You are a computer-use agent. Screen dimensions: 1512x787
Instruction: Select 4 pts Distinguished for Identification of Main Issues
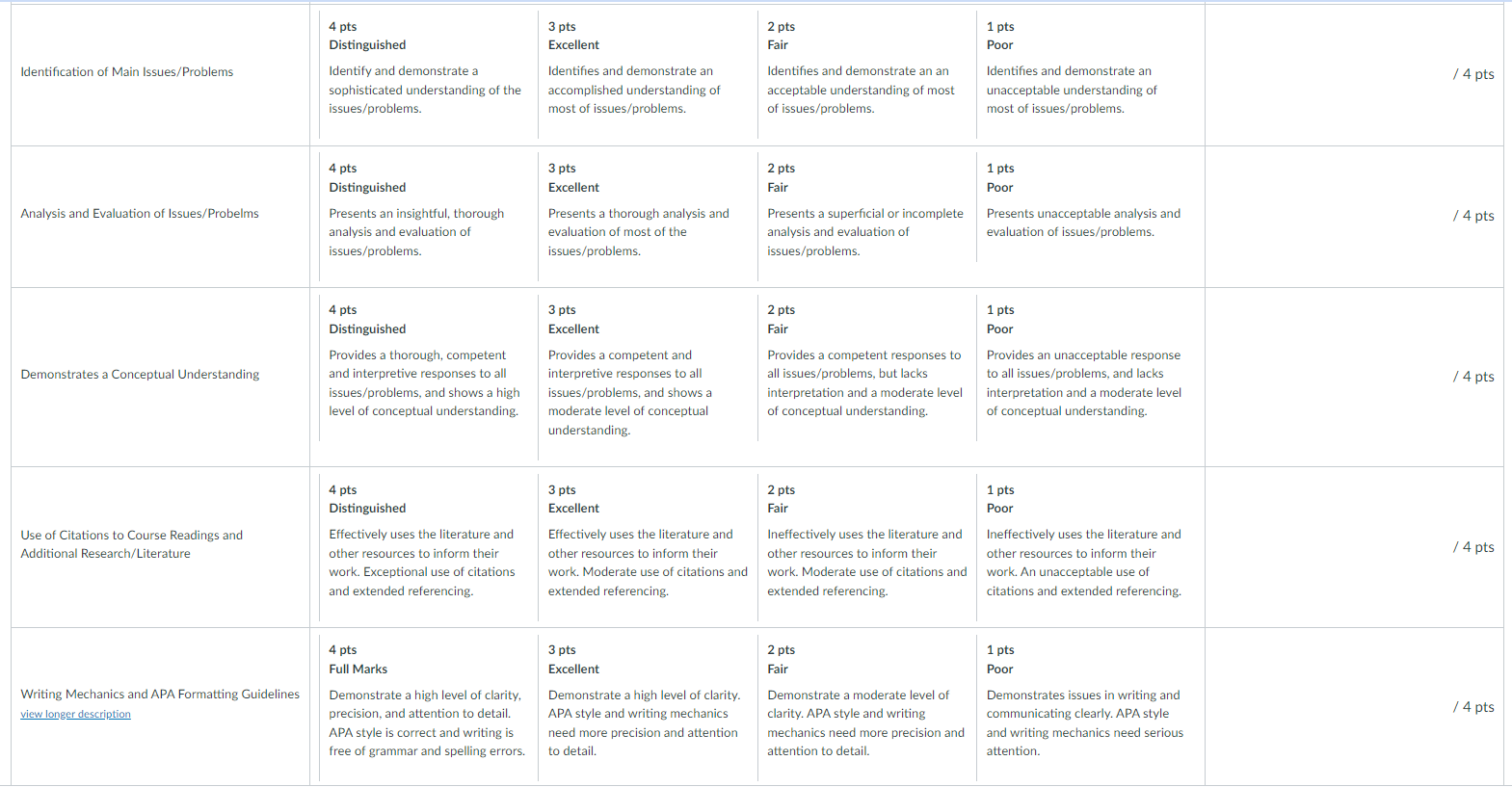tap(429, 75)
